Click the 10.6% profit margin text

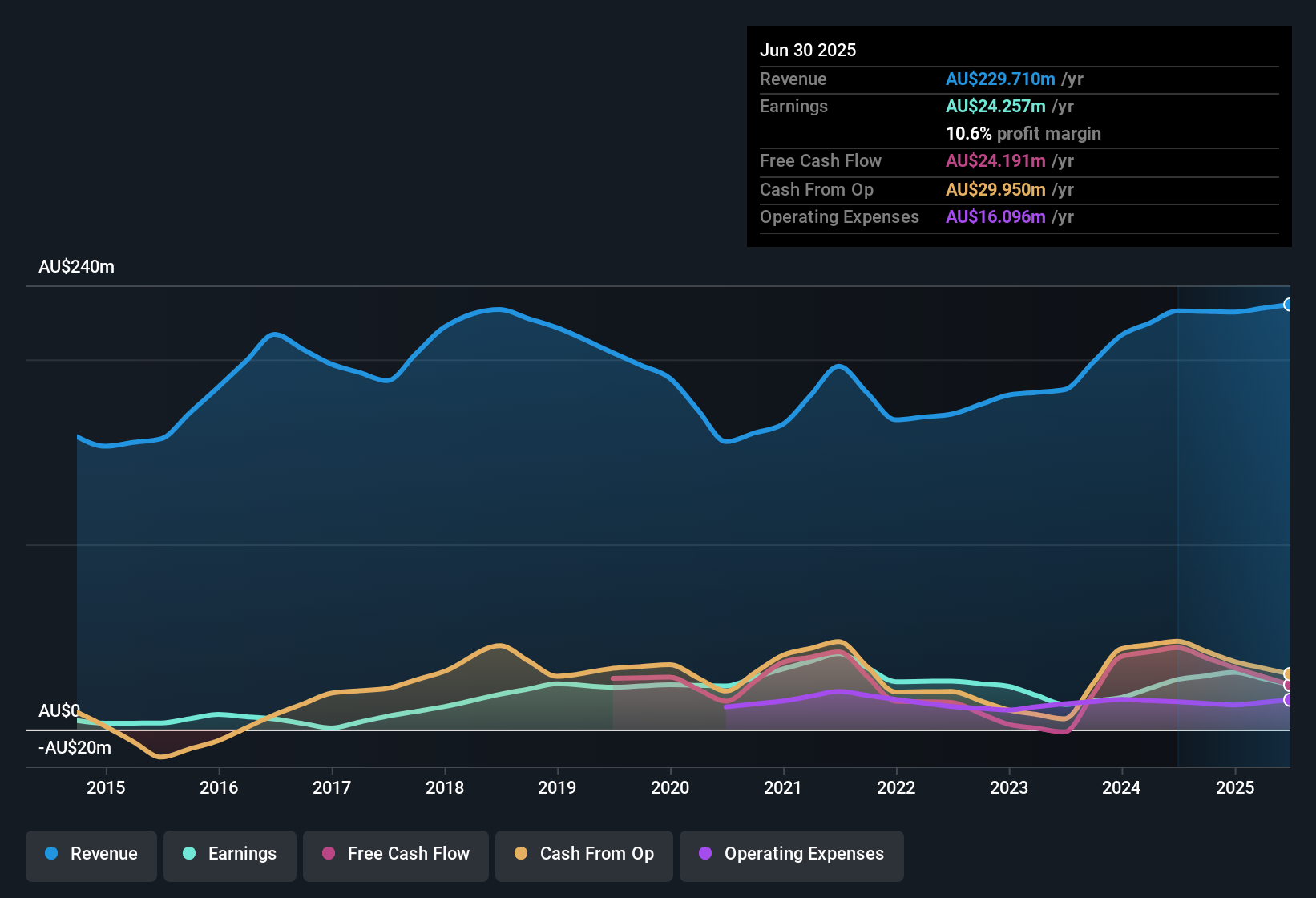coord(1023,133)
